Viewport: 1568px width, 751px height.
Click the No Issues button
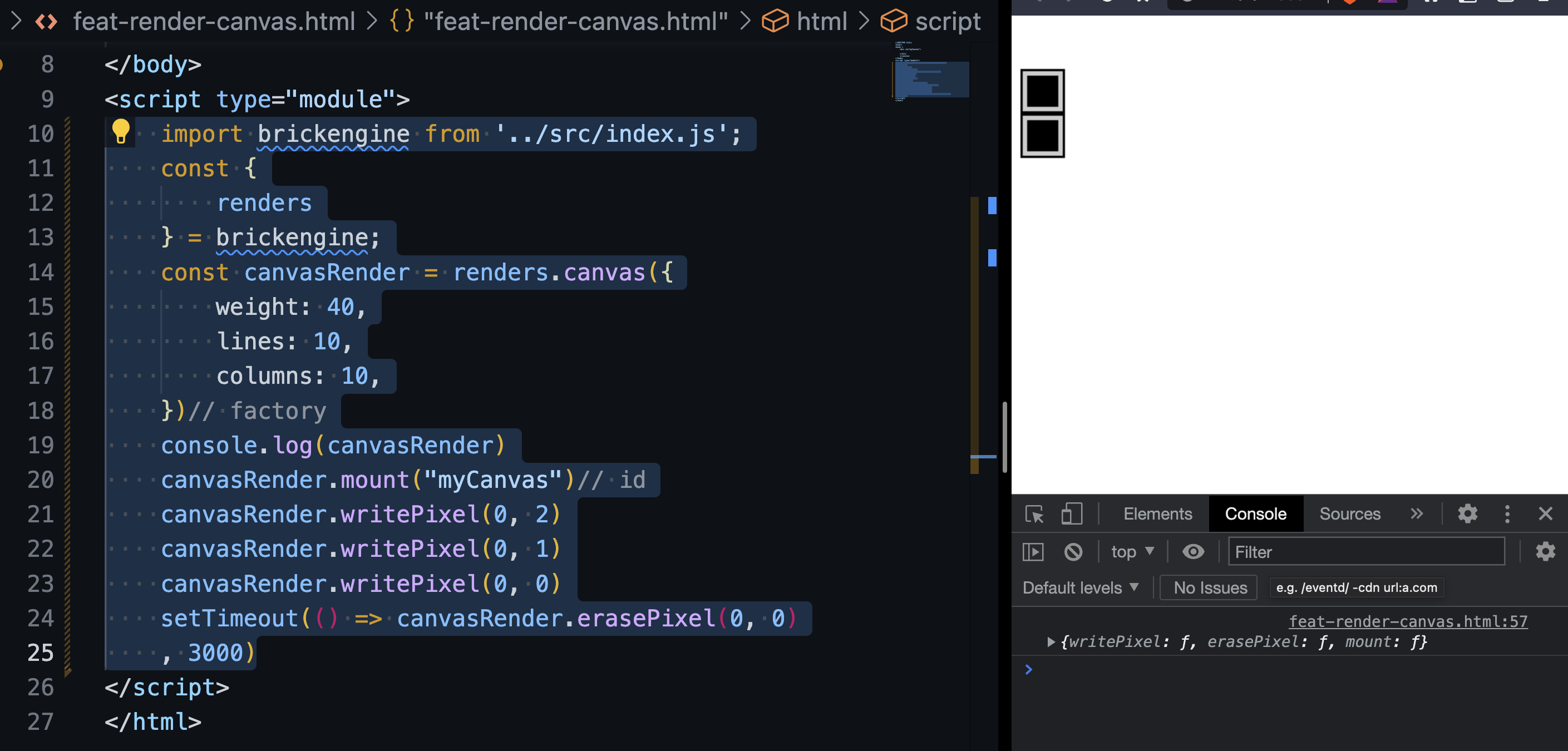click(x=1210, y=588)
